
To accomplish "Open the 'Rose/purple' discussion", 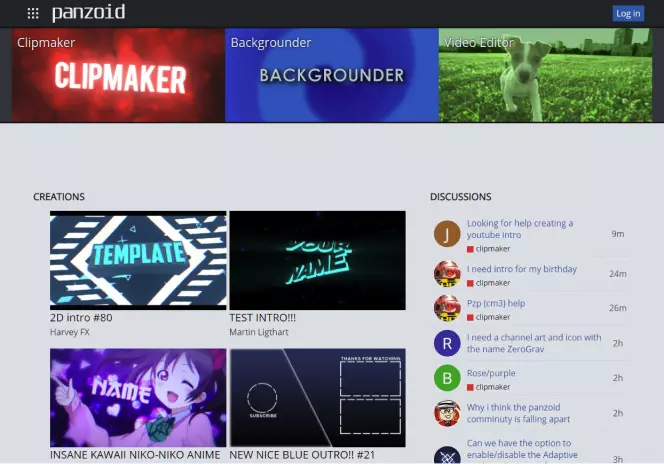I will point(491,373).
